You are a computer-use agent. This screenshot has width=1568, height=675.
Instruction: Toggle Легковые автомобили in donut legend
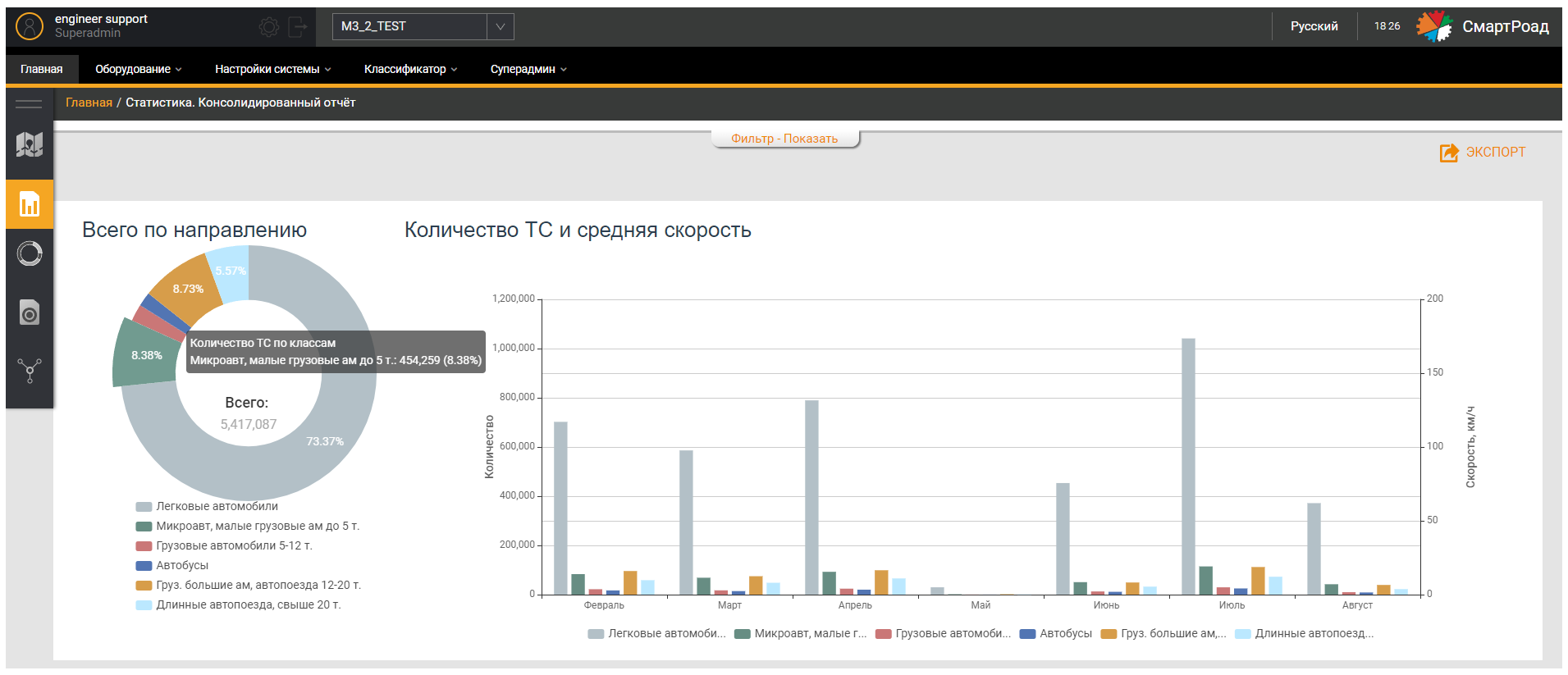click(207, 507)
